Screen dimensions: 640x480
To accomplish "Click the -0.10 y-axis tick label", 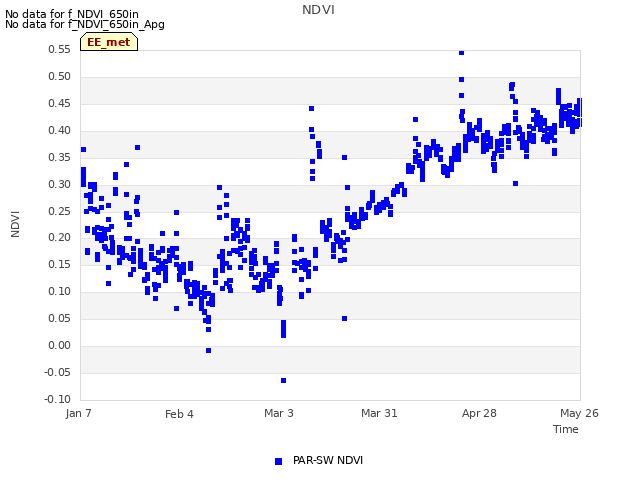I will (57, 399).
